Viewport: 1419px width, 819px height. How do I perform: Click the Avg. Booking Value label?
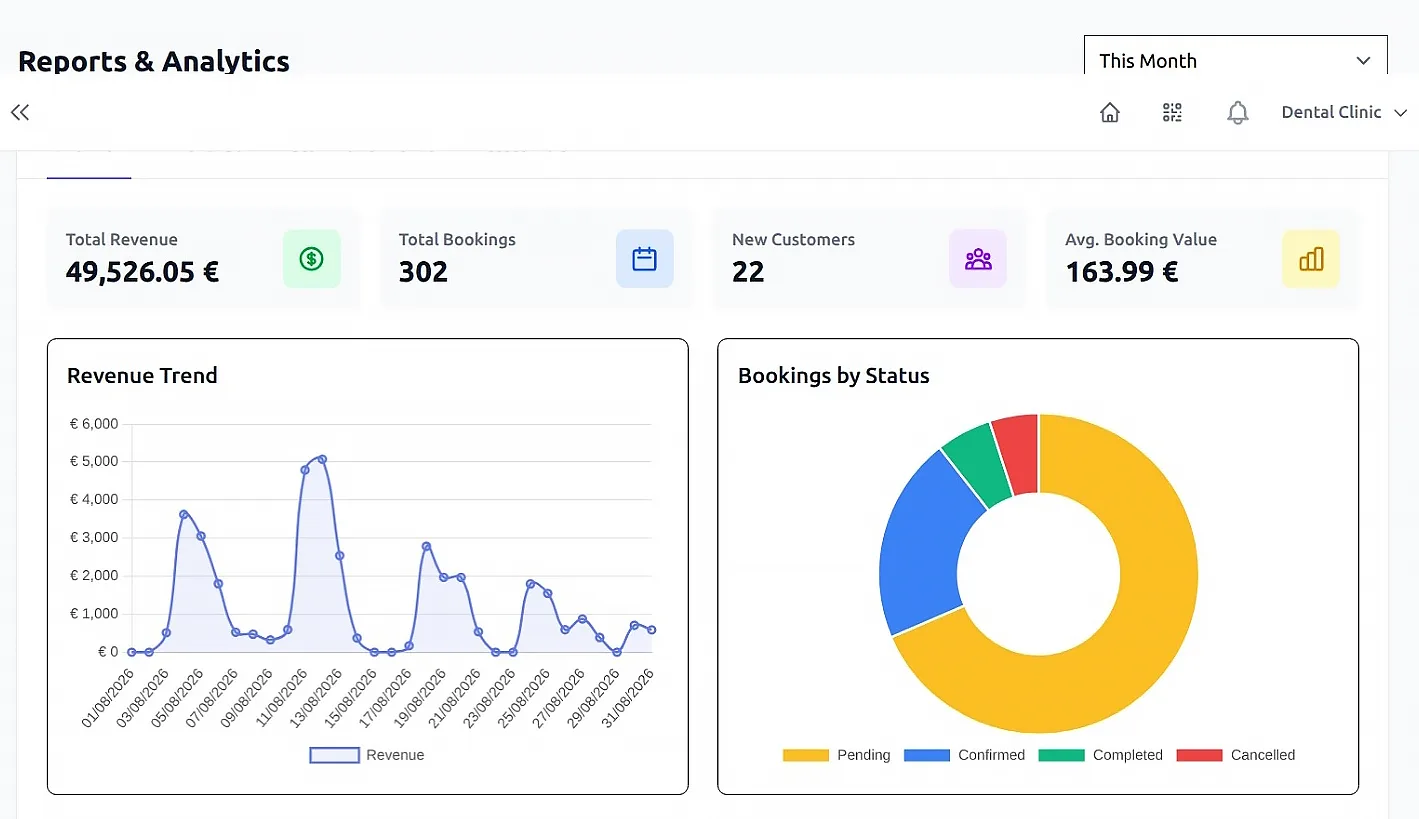[x=1141, y=240]
